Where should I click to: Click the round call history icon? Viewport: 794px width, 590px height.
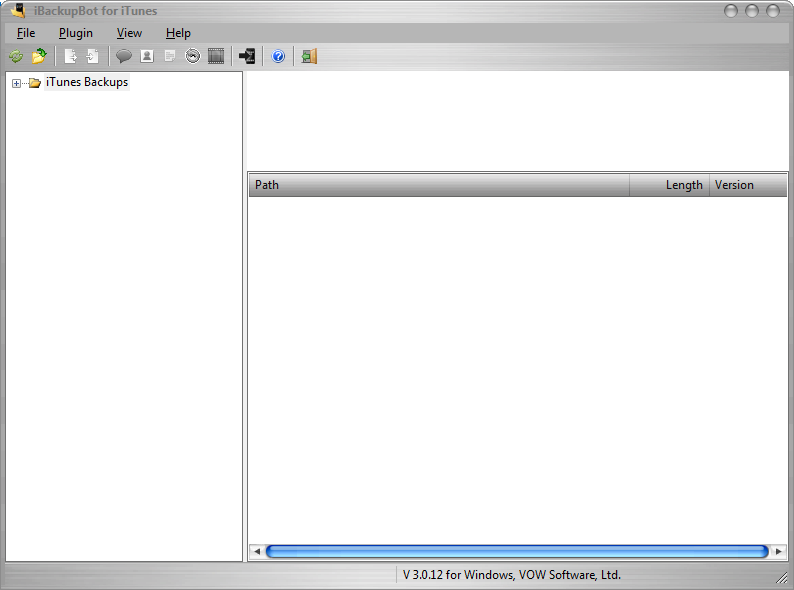pos(193,56)
